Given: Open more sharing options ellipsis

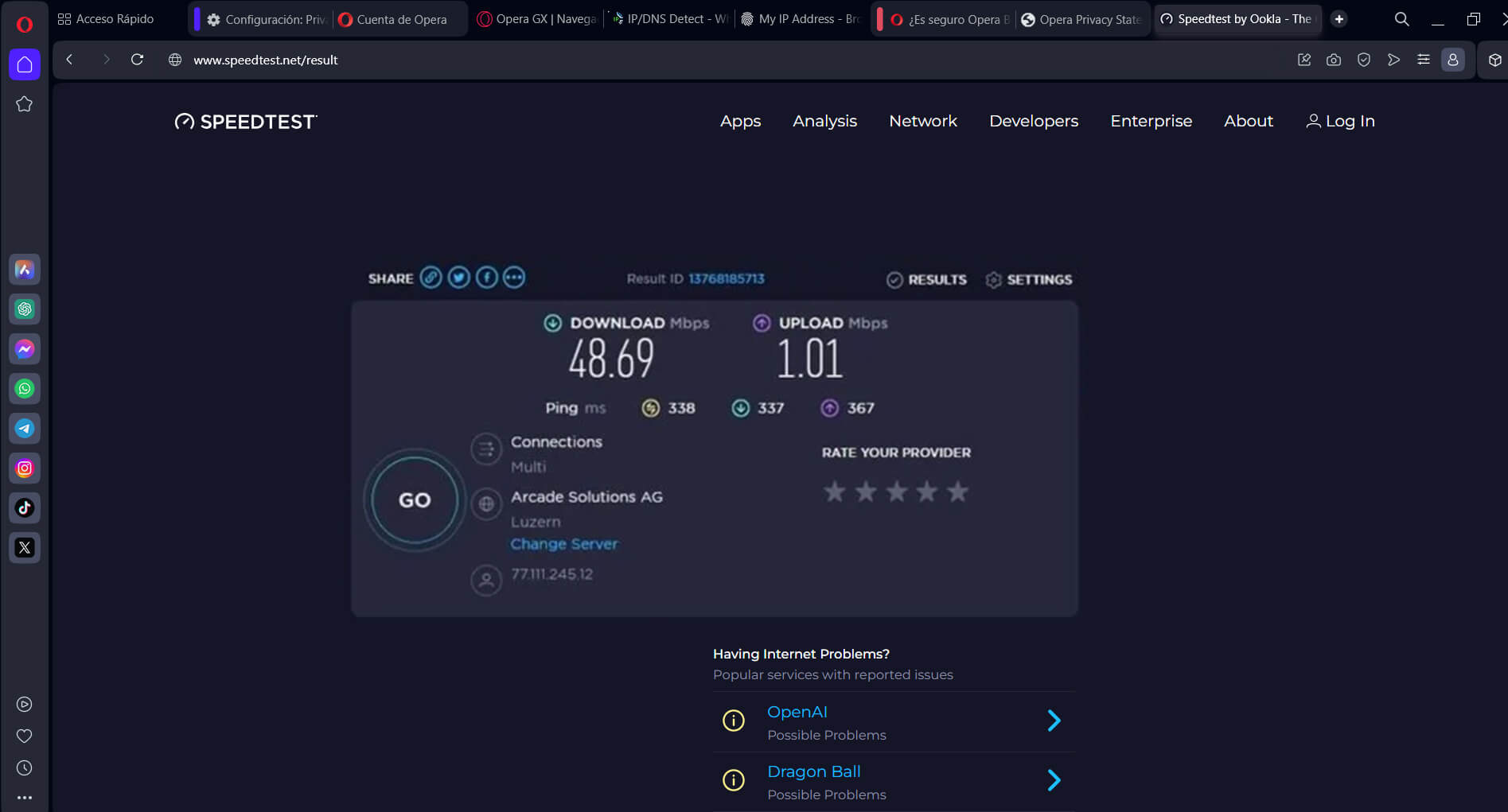Looking at the screenshot, I should tap(514, 278).
